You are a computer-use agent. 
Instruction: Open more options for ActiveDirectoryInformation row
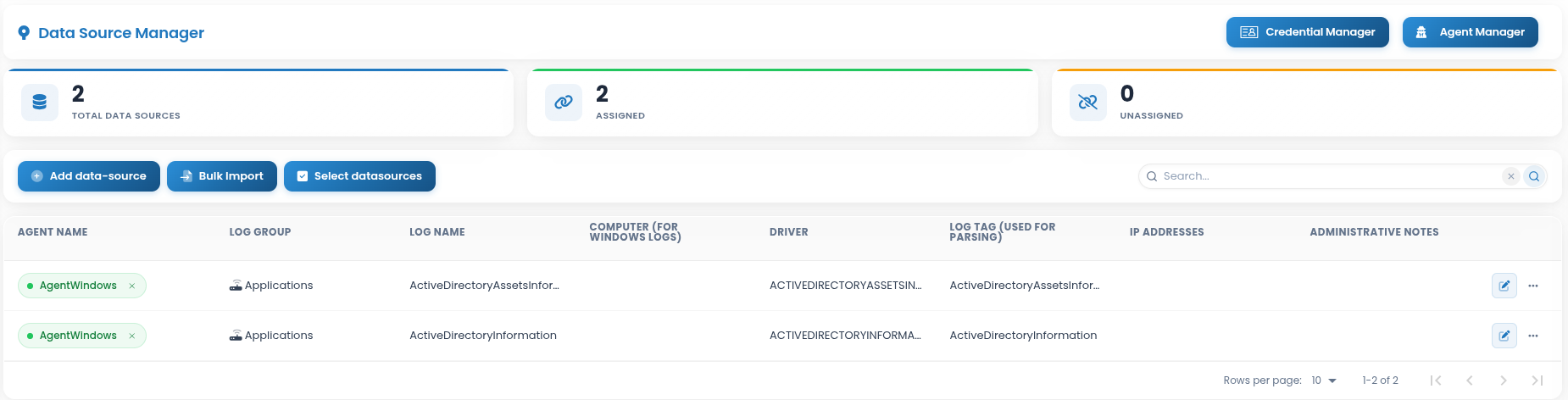[x=1533, y=336]
